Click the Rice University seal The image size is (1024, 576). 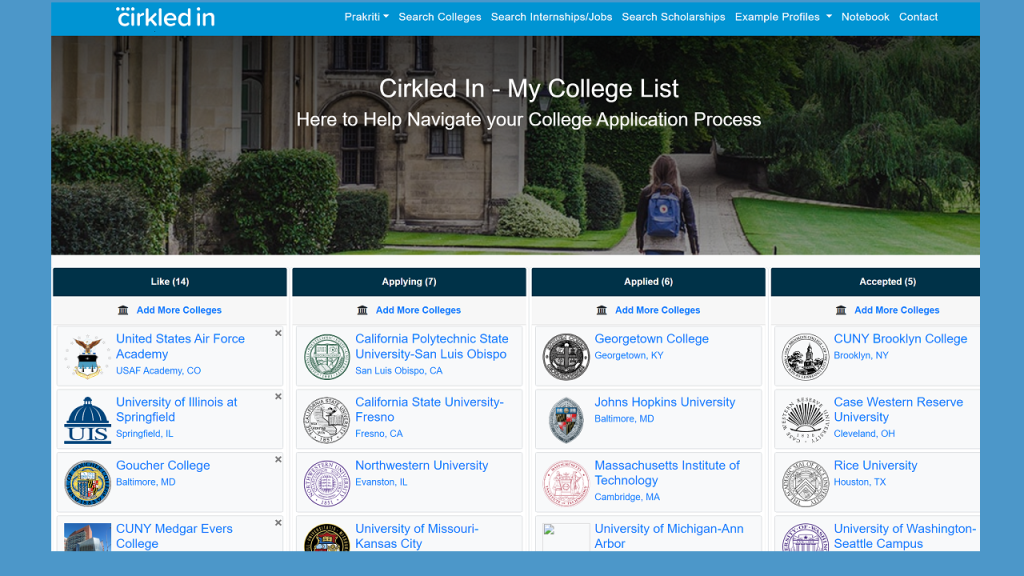[805, 483]
